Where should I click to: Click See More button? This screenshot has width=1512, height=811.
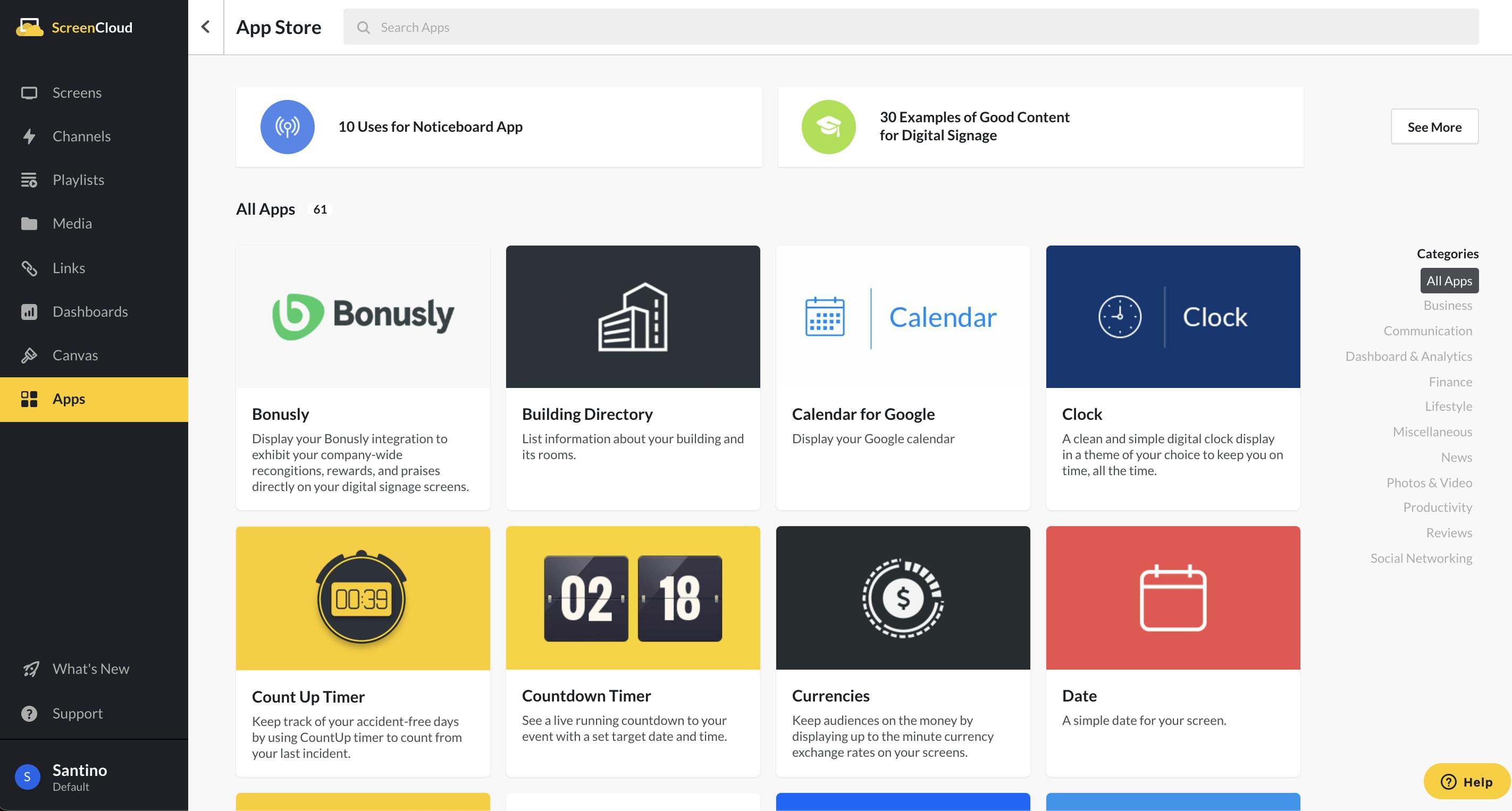tap(1434, 127)
